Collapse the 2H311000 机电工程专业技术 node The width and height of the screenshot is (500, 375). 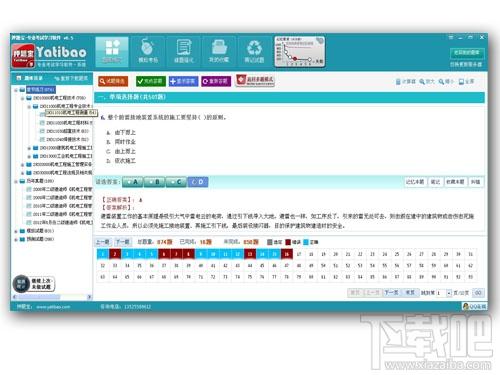[29, 106]
